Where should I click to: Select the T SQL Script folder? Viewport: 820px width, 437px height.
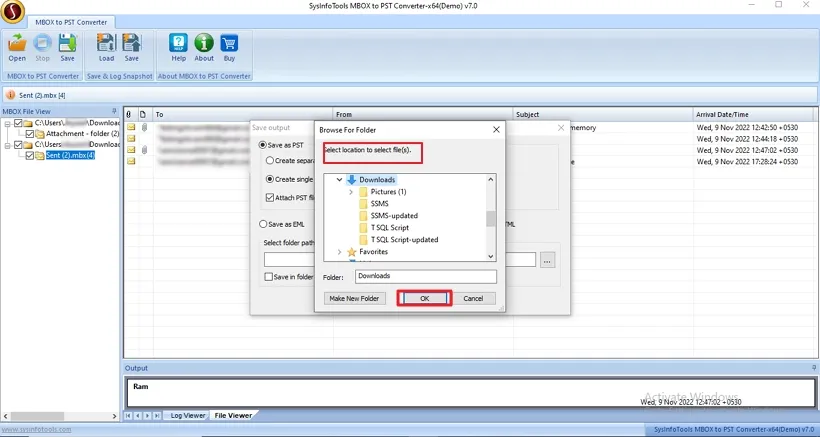pos(390,227)
